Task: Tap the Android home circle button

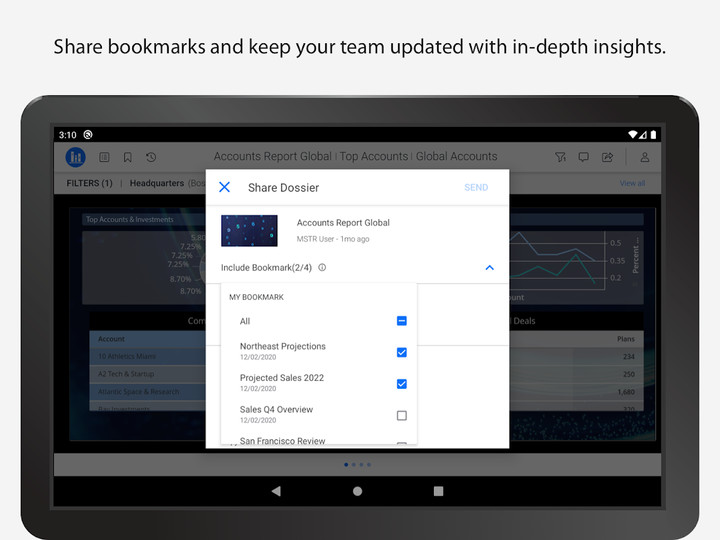Action: tap(357, 491)
